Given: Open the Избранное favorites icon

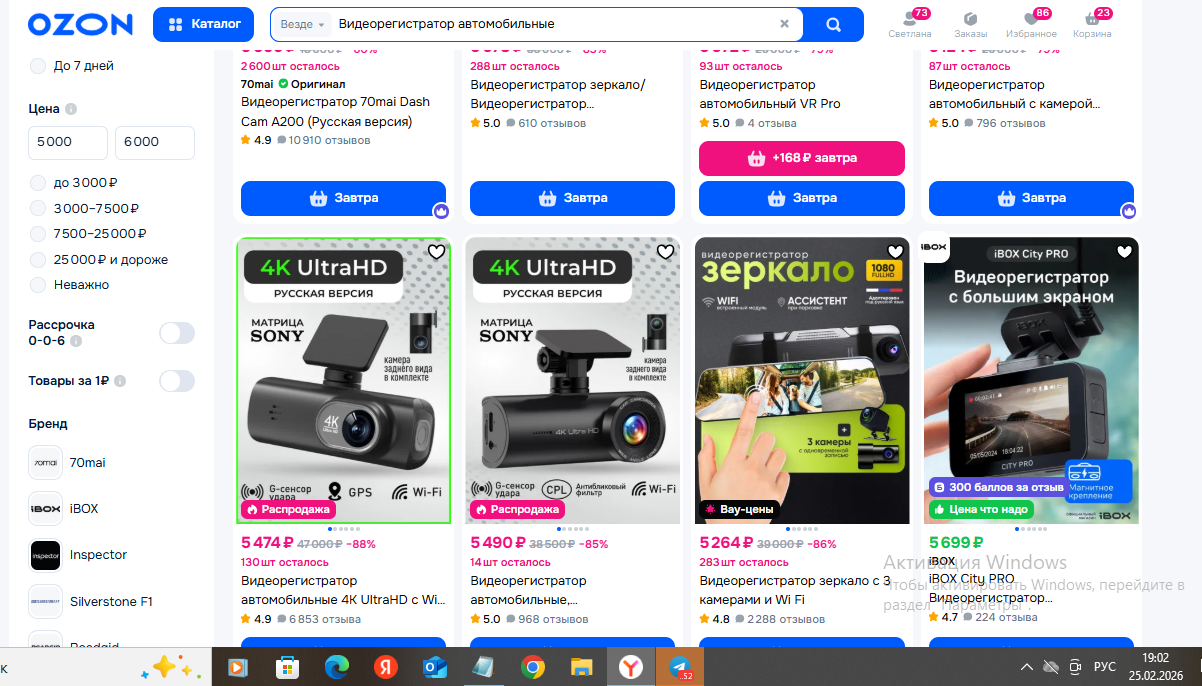Looking at the screenshot, I should [1031, 24].
